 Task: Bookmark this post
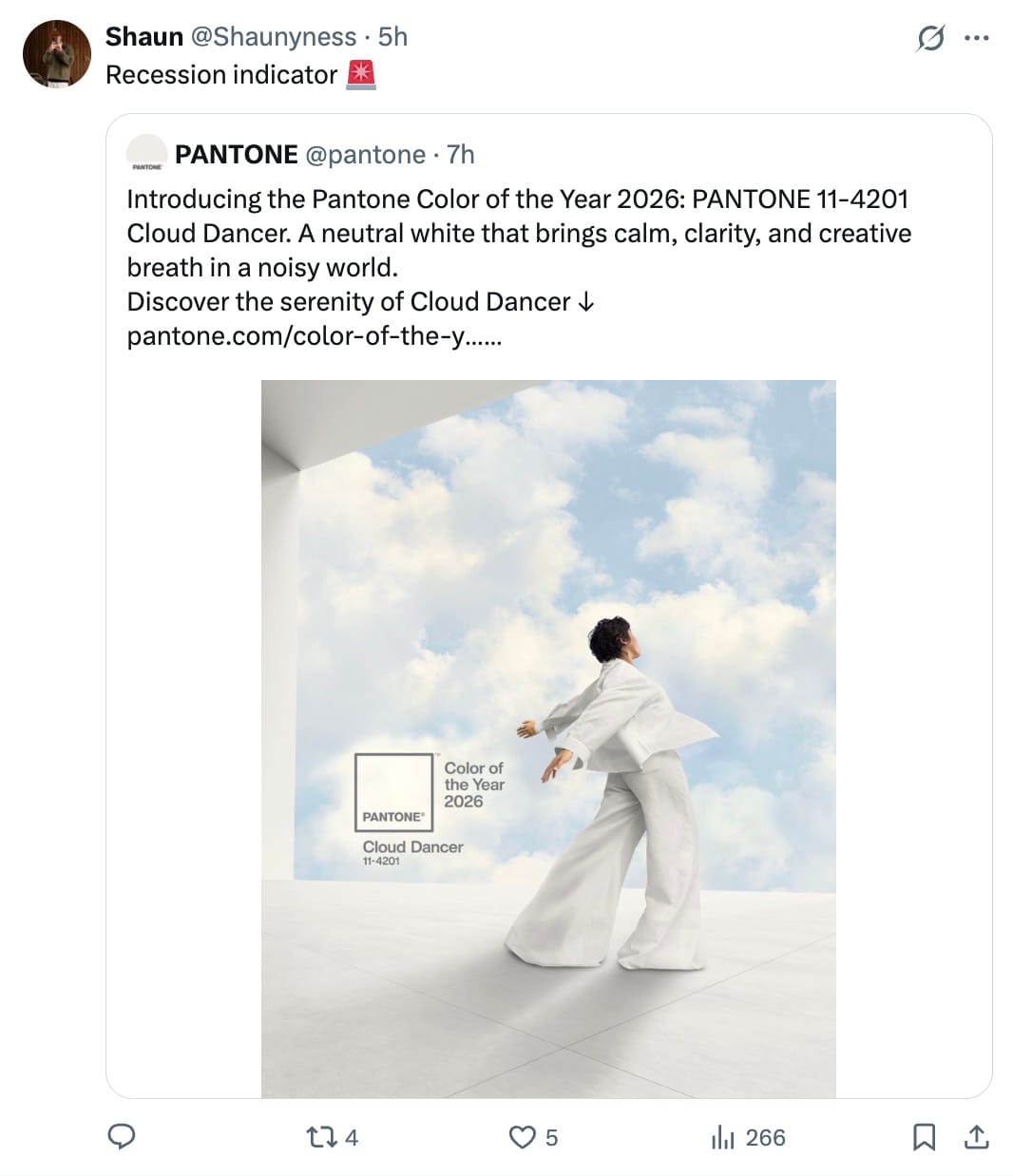pyautogui.click(x=924, y=1137)
